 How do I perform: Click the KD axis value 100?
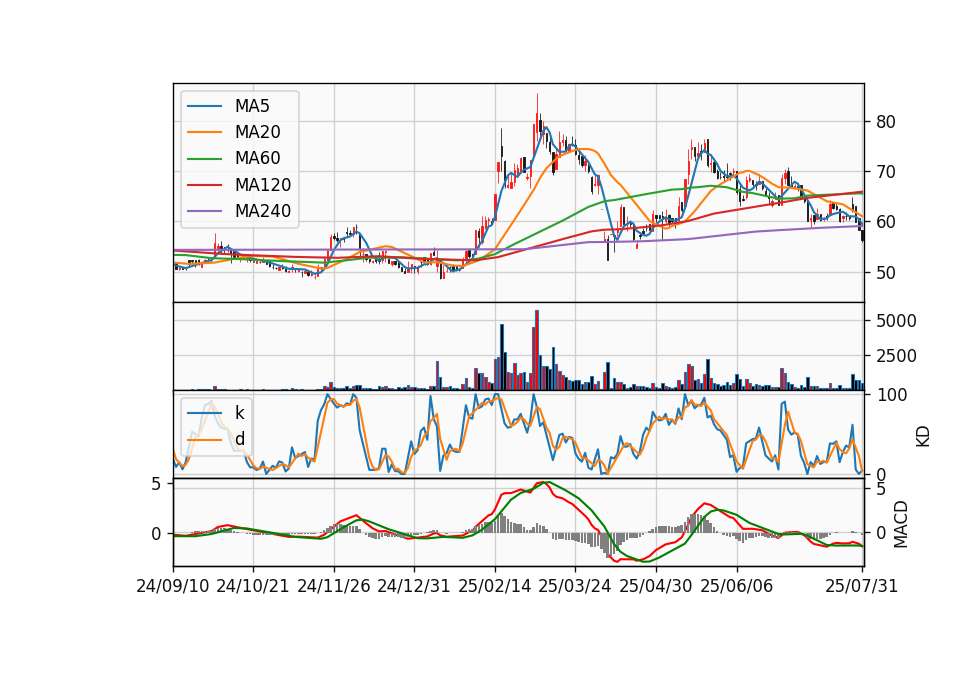coord(892,395)
